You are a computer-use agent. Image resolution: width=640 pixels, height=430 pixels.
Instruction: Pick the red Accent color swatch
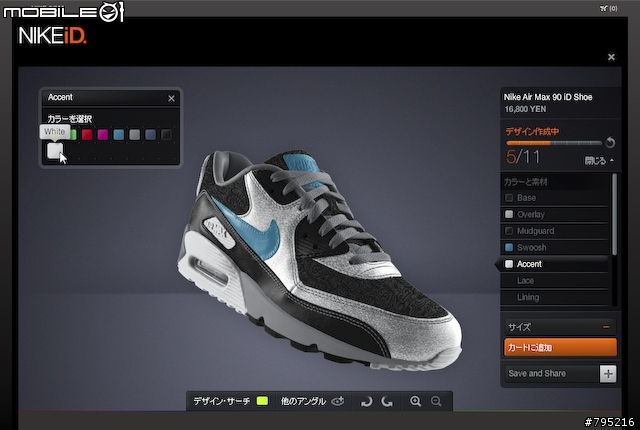[x=87, y=135]
